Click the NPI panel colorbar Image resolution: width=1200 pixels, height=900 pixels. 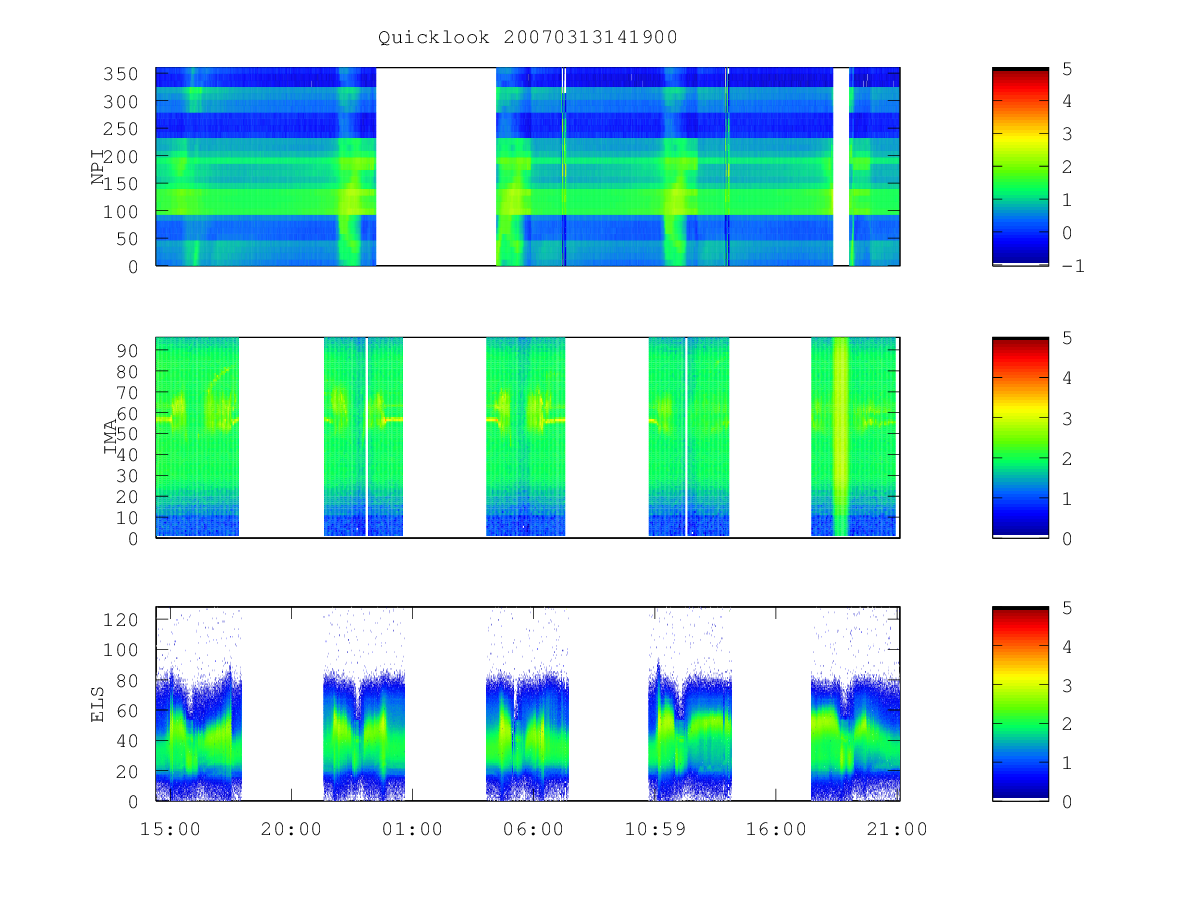1020,166
